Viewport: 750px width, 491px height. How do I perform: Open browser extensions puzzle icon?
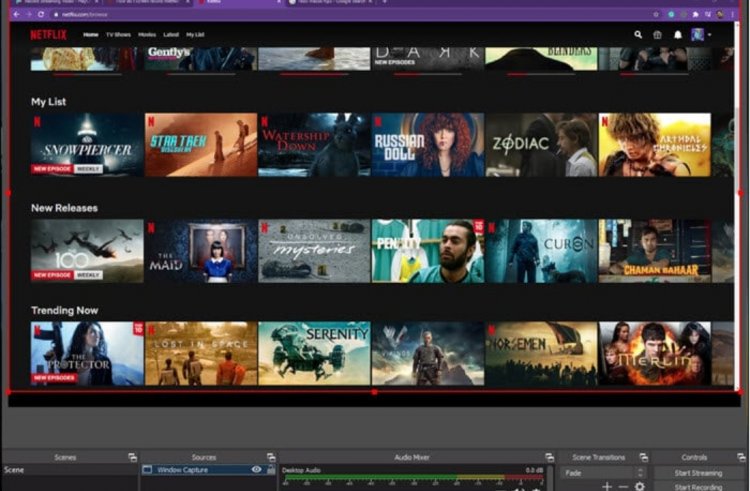click(x=695, y=14)
